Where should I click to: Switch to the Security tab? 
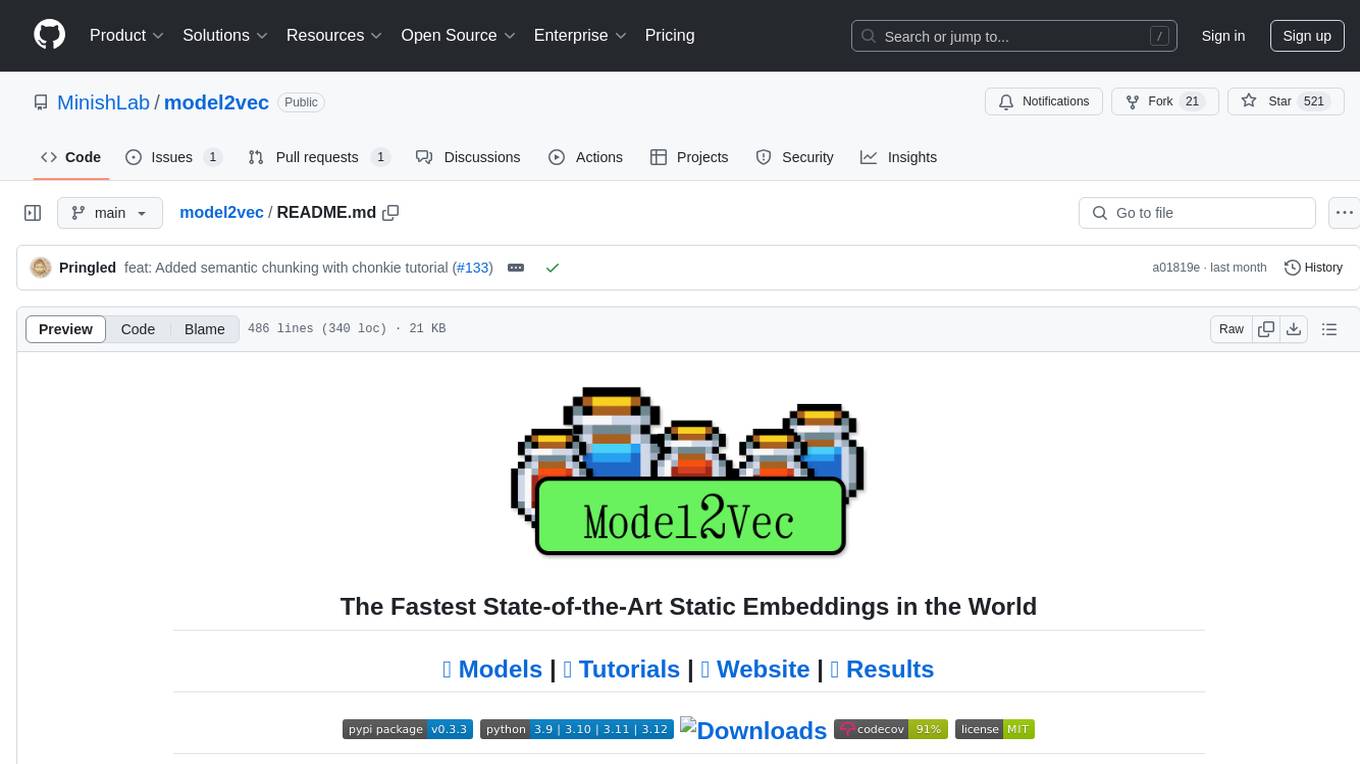[795, 157]
